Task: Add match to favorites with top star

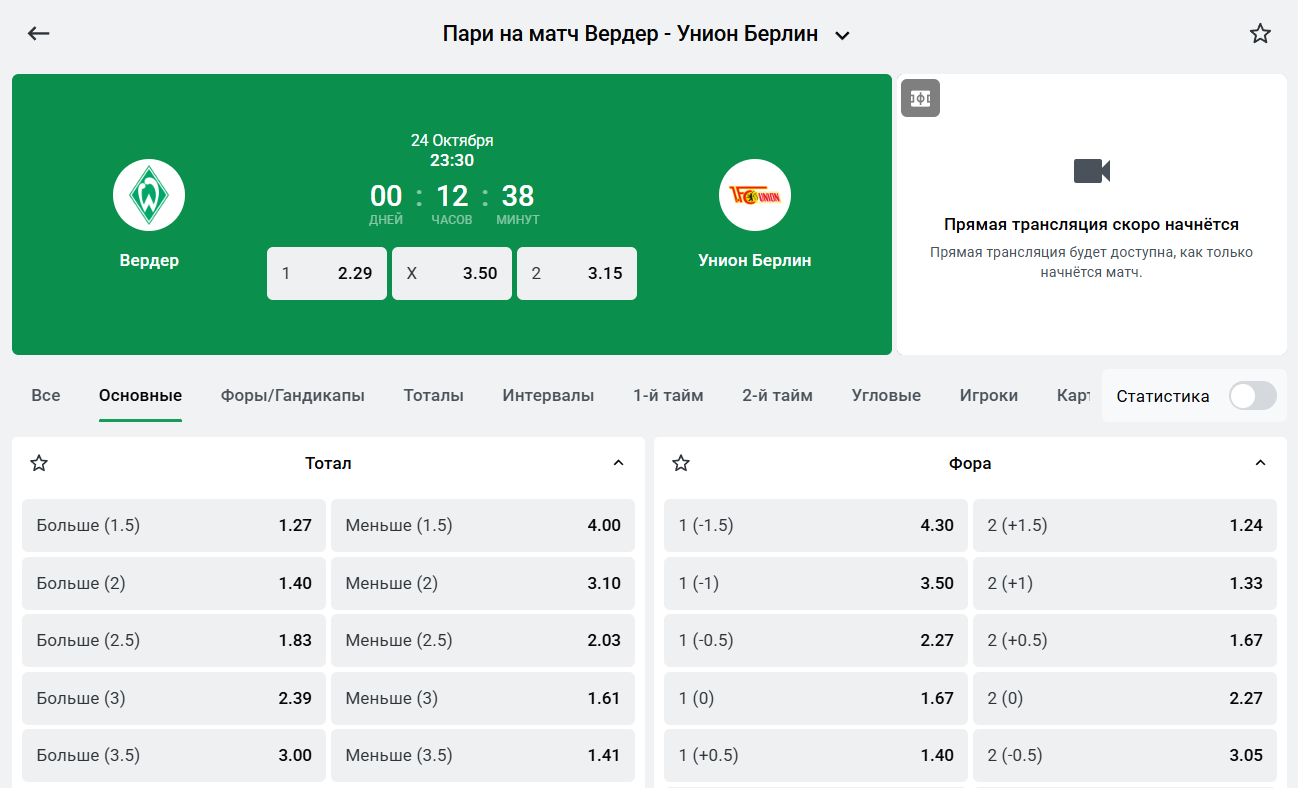Action: 1260,34
